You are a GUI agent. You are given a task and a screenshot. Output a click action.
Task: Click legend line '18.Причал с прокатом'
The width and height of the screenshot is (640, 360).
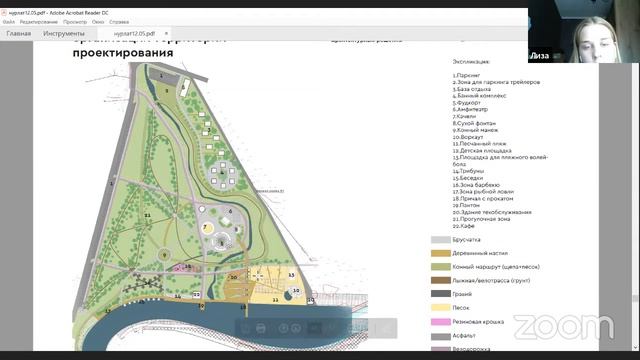tap(483, 198)
